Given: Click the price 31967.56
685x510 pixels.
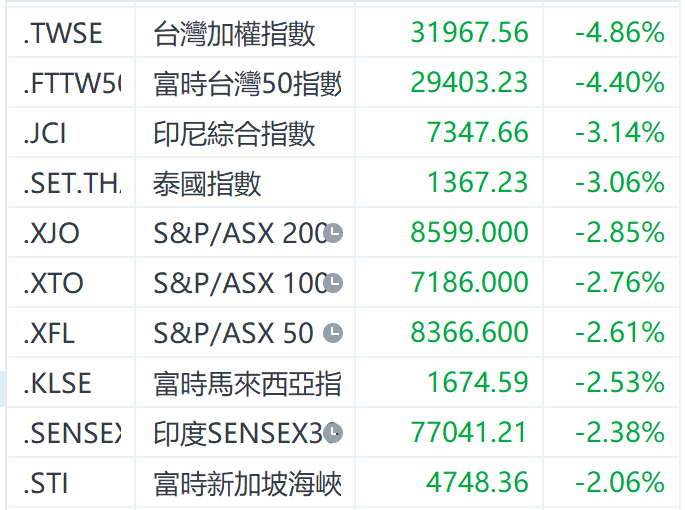Looking at the screenshot, I should tap(469, 33).
